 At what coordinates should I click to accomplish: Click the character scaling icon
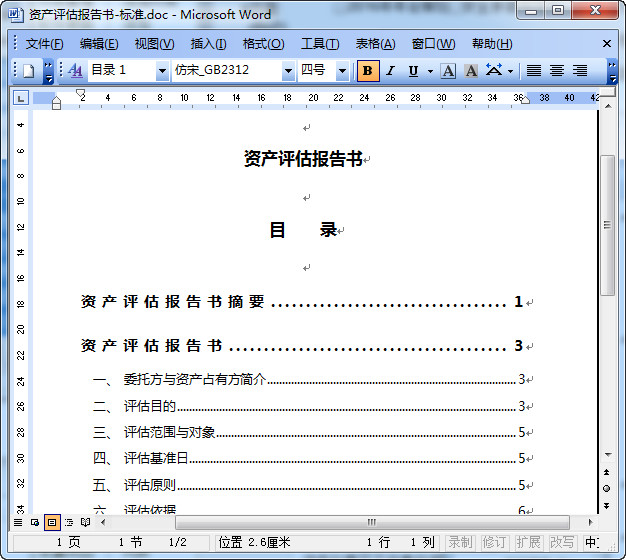(494, 71)
